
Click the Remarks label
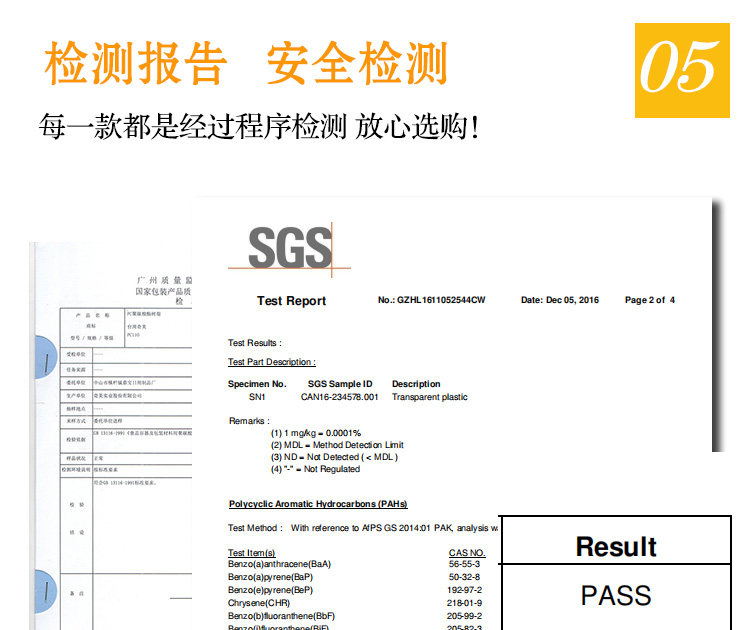(x=249, y=421)
